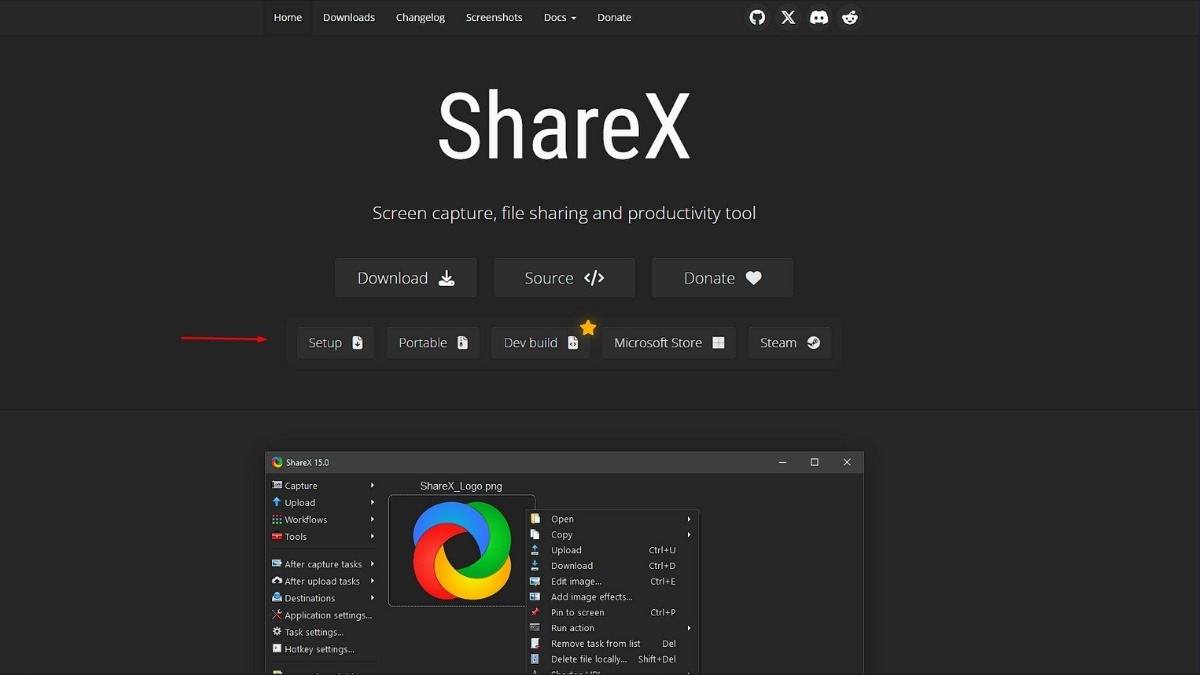Click the large Donate heart button
The height and width of the screenshot is (675, 1200).
[x=722, y=278]
